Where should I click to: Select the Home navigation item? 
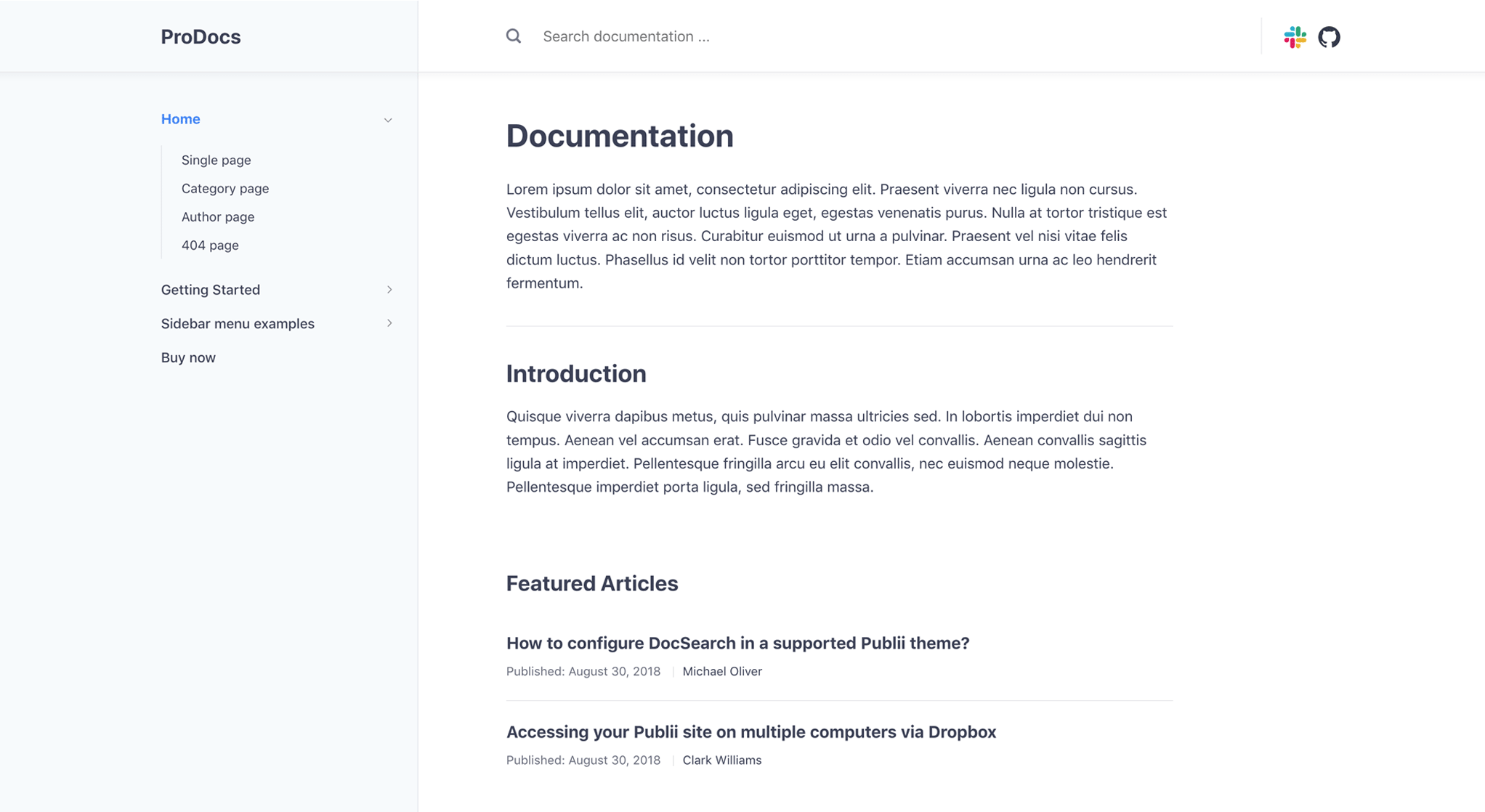pos(181,119)
